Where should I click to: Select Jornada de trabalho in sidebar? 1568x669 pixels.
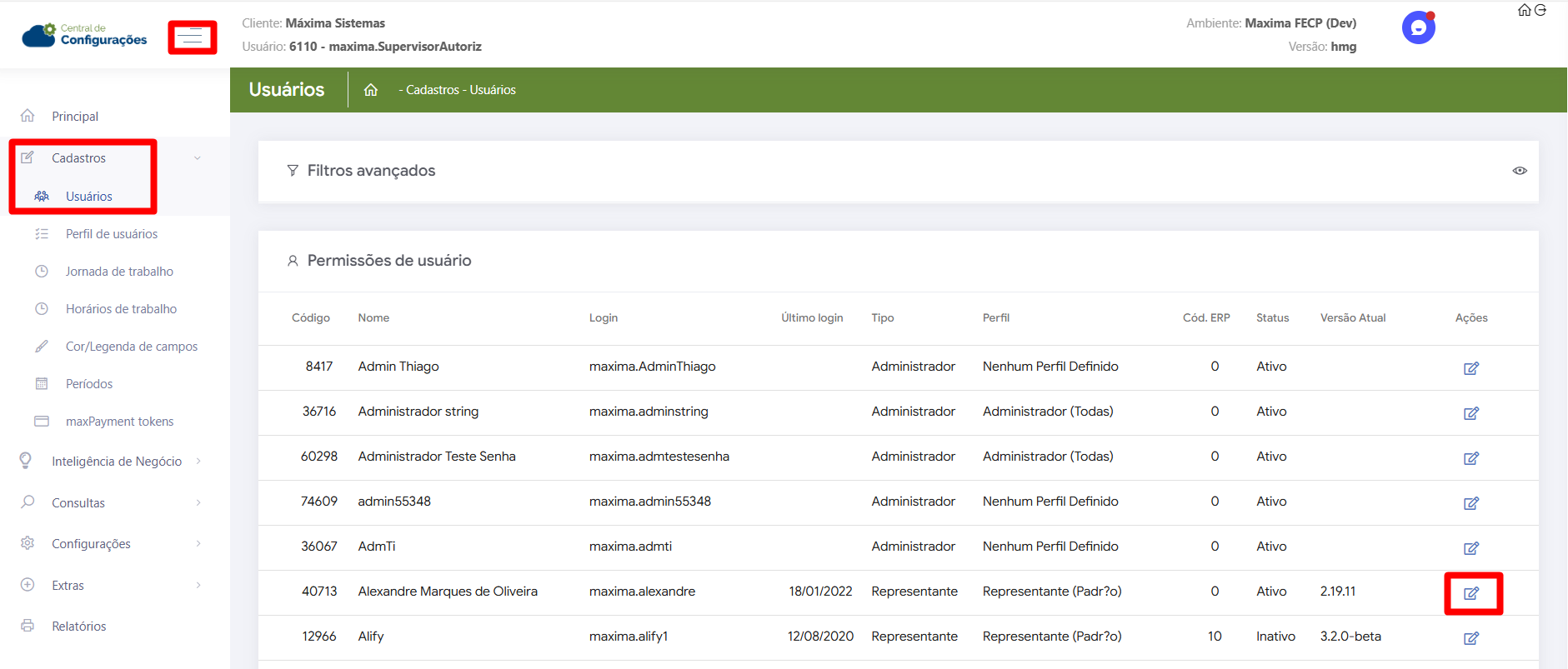119,272
